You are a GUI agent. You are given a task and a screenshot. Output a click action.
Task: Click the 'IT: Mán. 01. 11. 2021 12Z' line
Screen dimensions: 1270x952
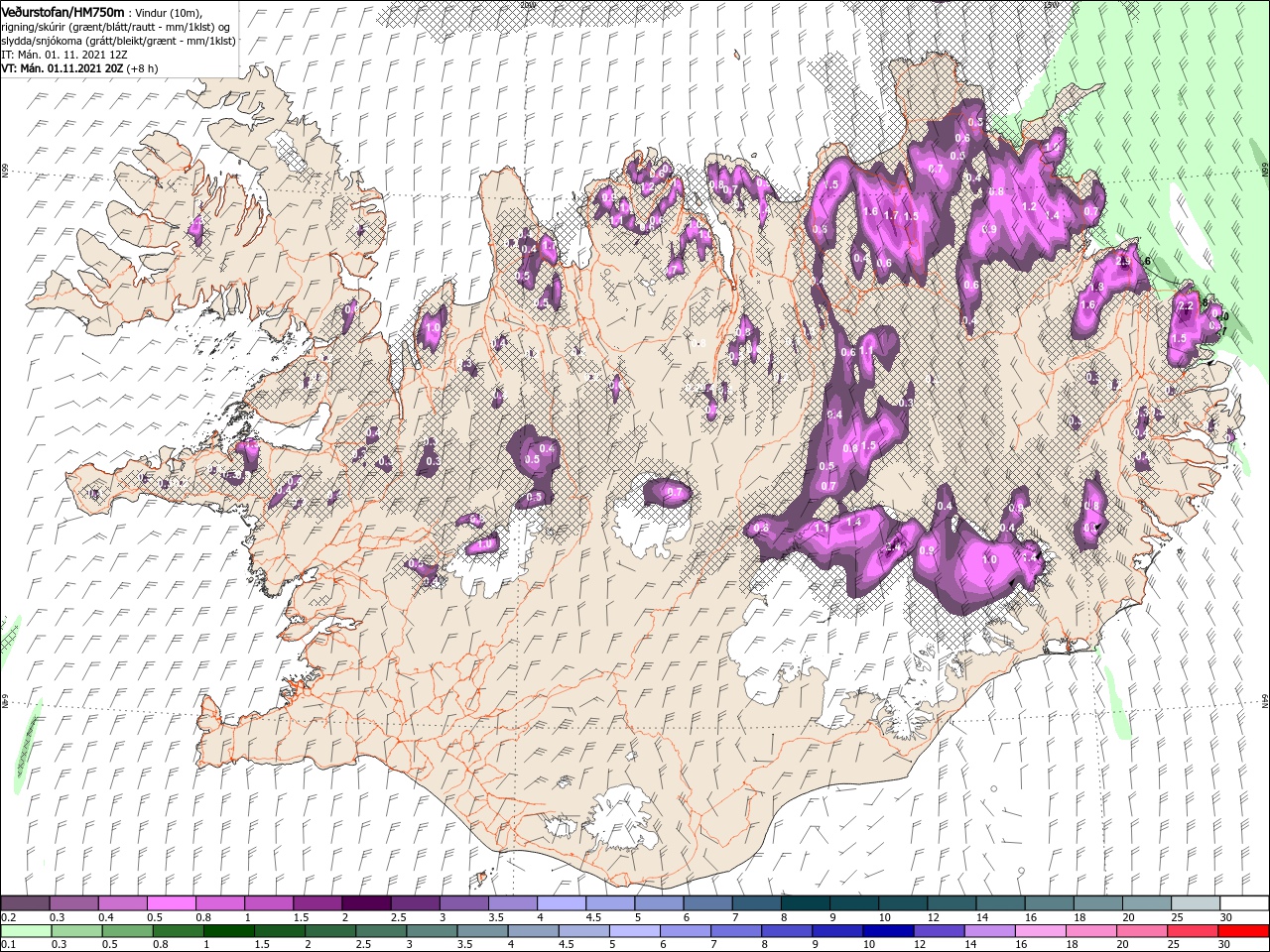[63, 54]
